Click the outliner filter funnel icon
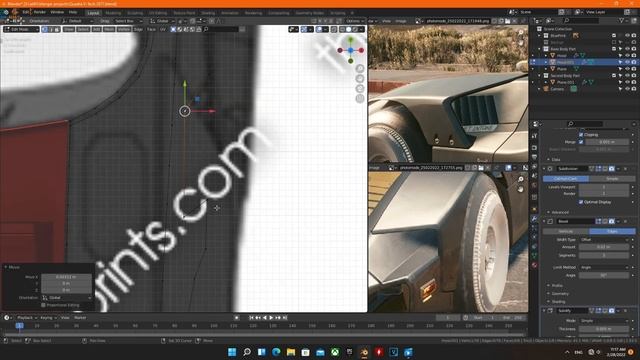 pyautogui.click(x=622, y=20)
